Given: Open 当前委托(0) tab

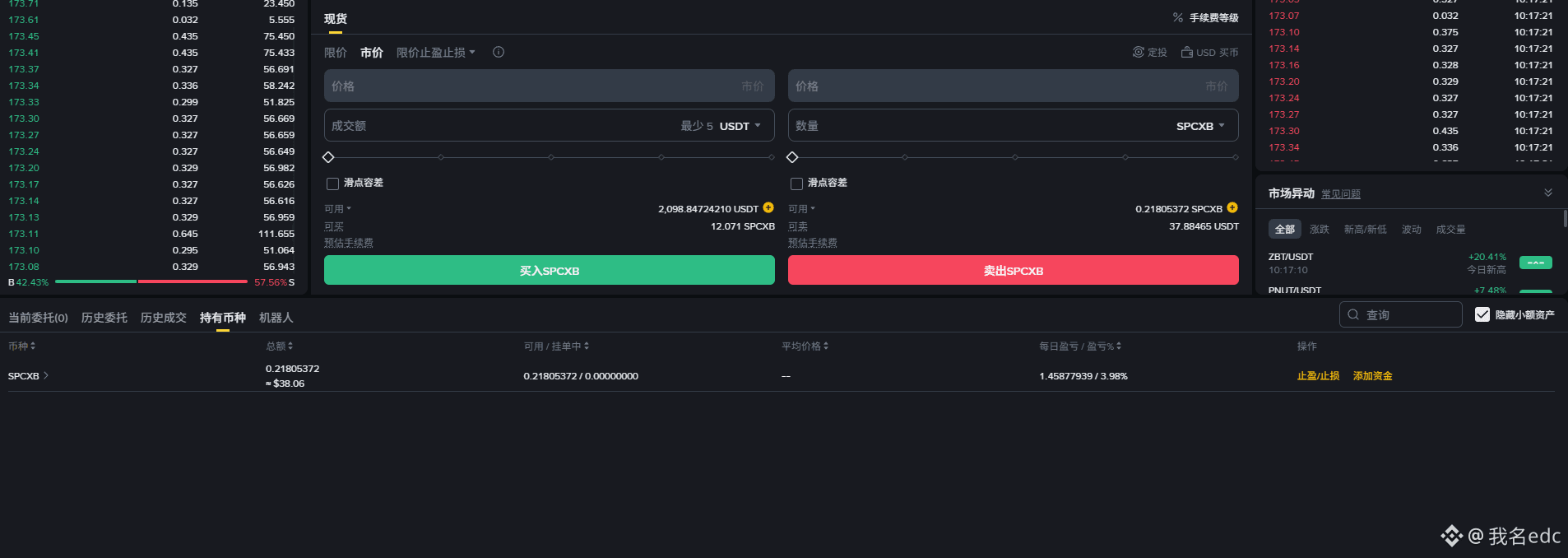Looking at the screenshot, I should [x=38, y=318].
